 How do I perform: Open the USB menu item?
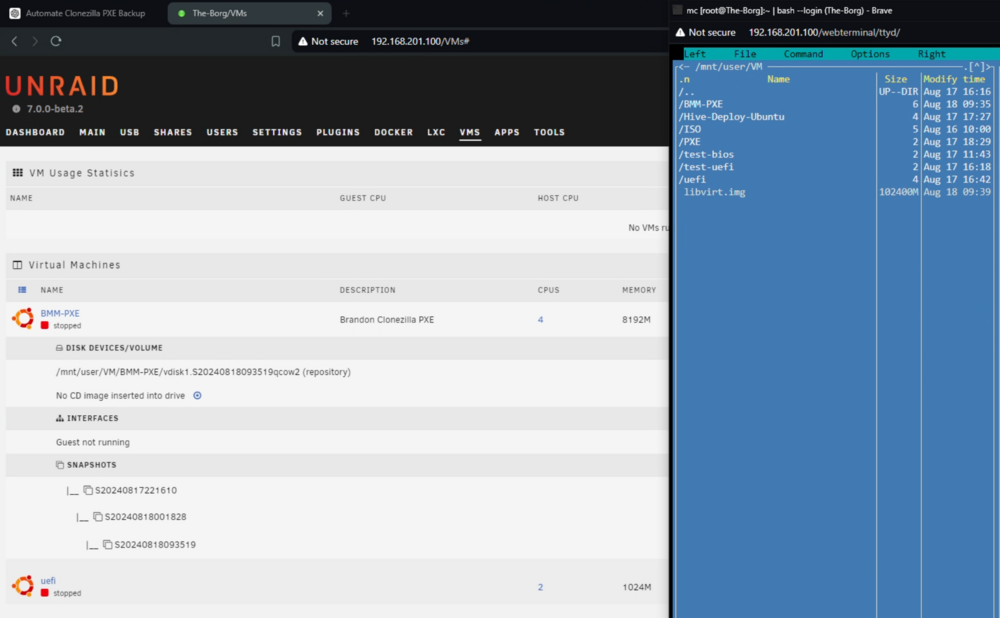pyautogui.click(x=129, y=132)
